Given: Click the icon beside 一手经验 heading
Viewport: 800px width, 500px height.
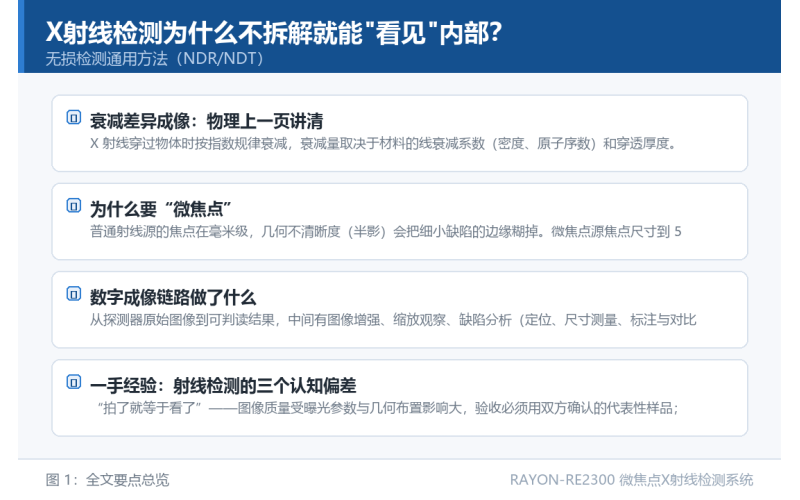Looking at the screenshot, I should [73, 382].
